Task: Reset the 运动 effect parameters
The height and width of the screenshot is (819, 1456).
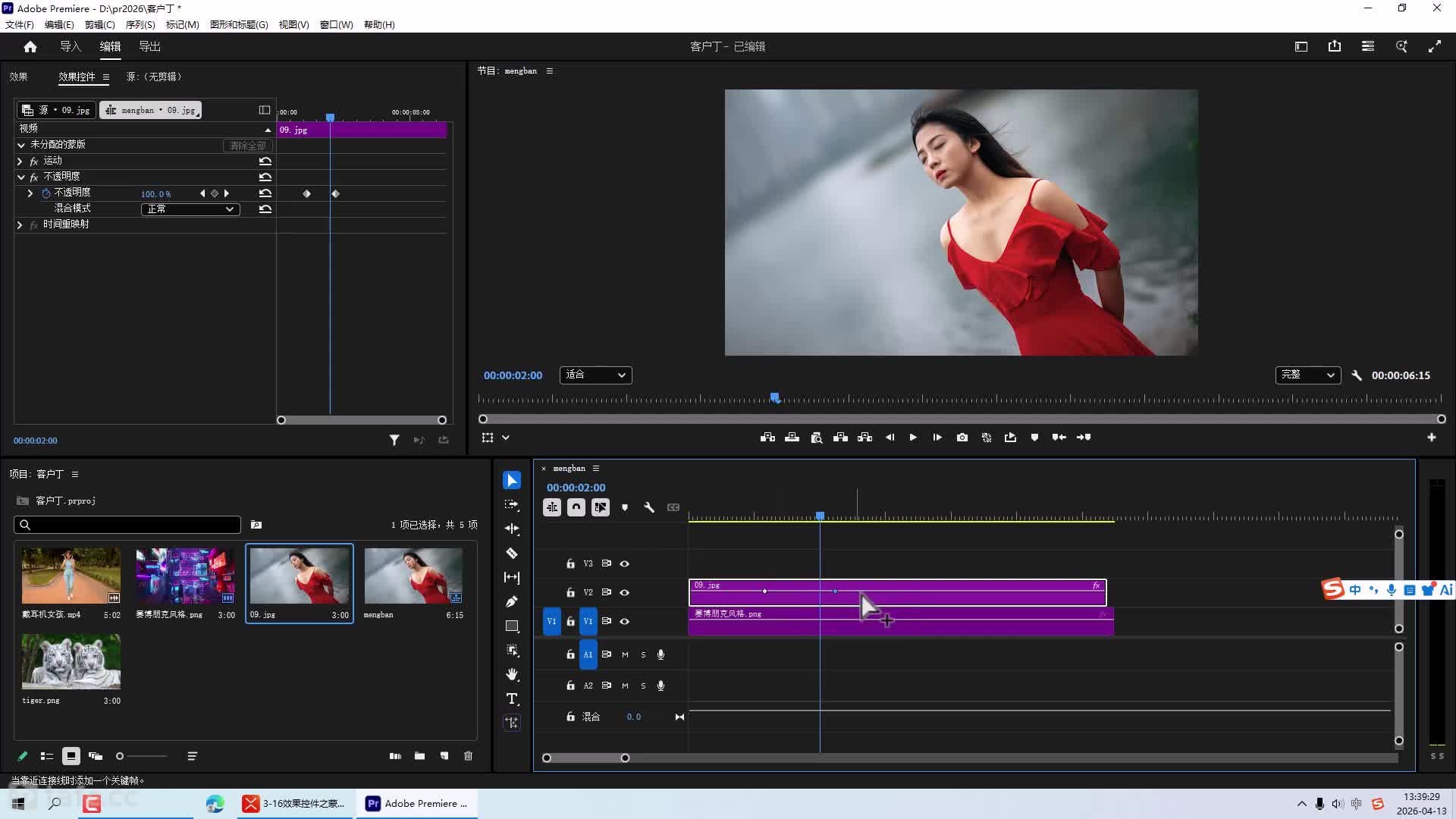Action: coord(265,162)
